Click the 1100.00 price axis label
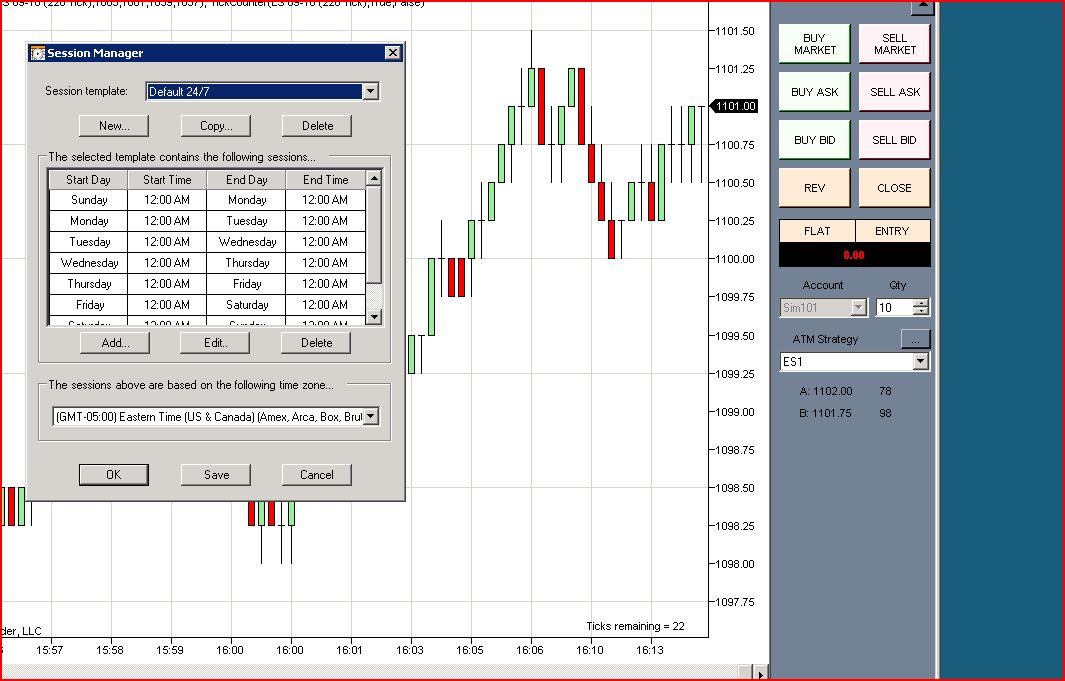Screen dimensions: 1065x681 click(735, 259)
